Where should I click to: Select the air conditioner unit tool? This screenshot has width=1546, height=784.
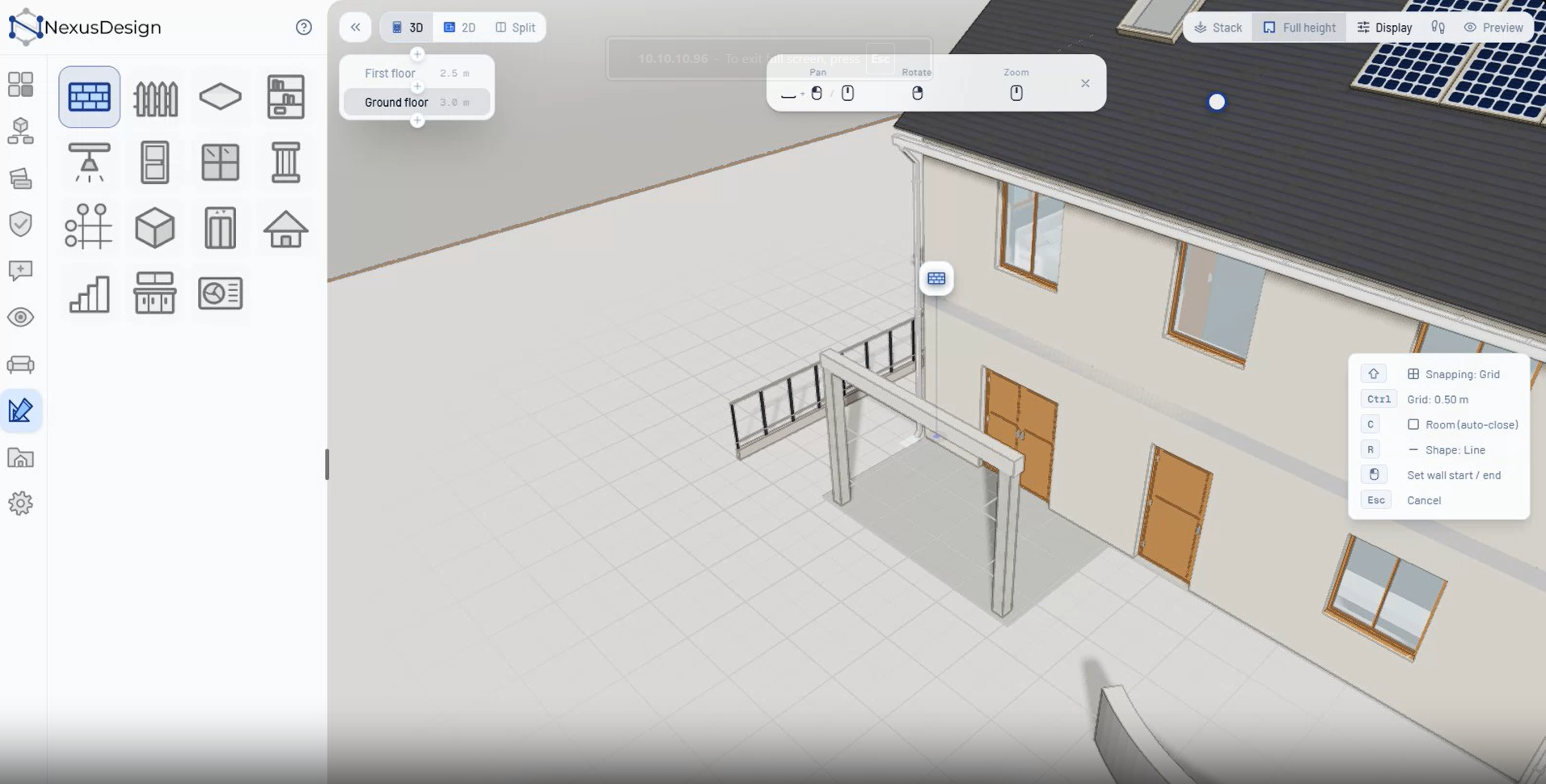point(220,293)
